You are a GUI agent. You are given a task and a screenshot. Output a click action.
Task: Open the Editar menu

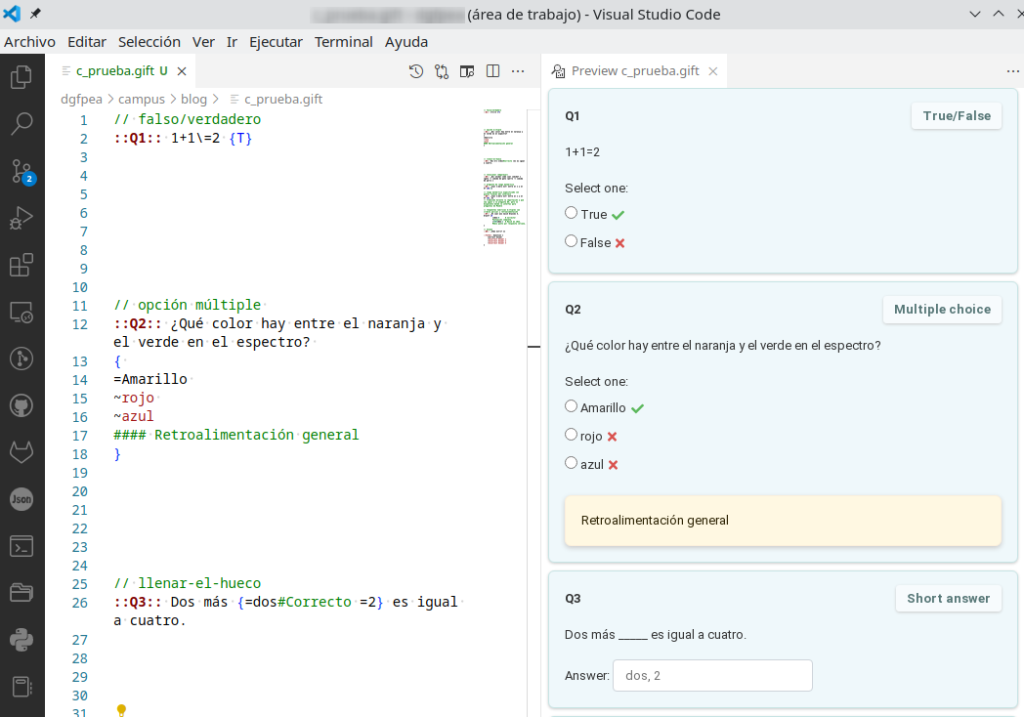[x=87, y=42]
